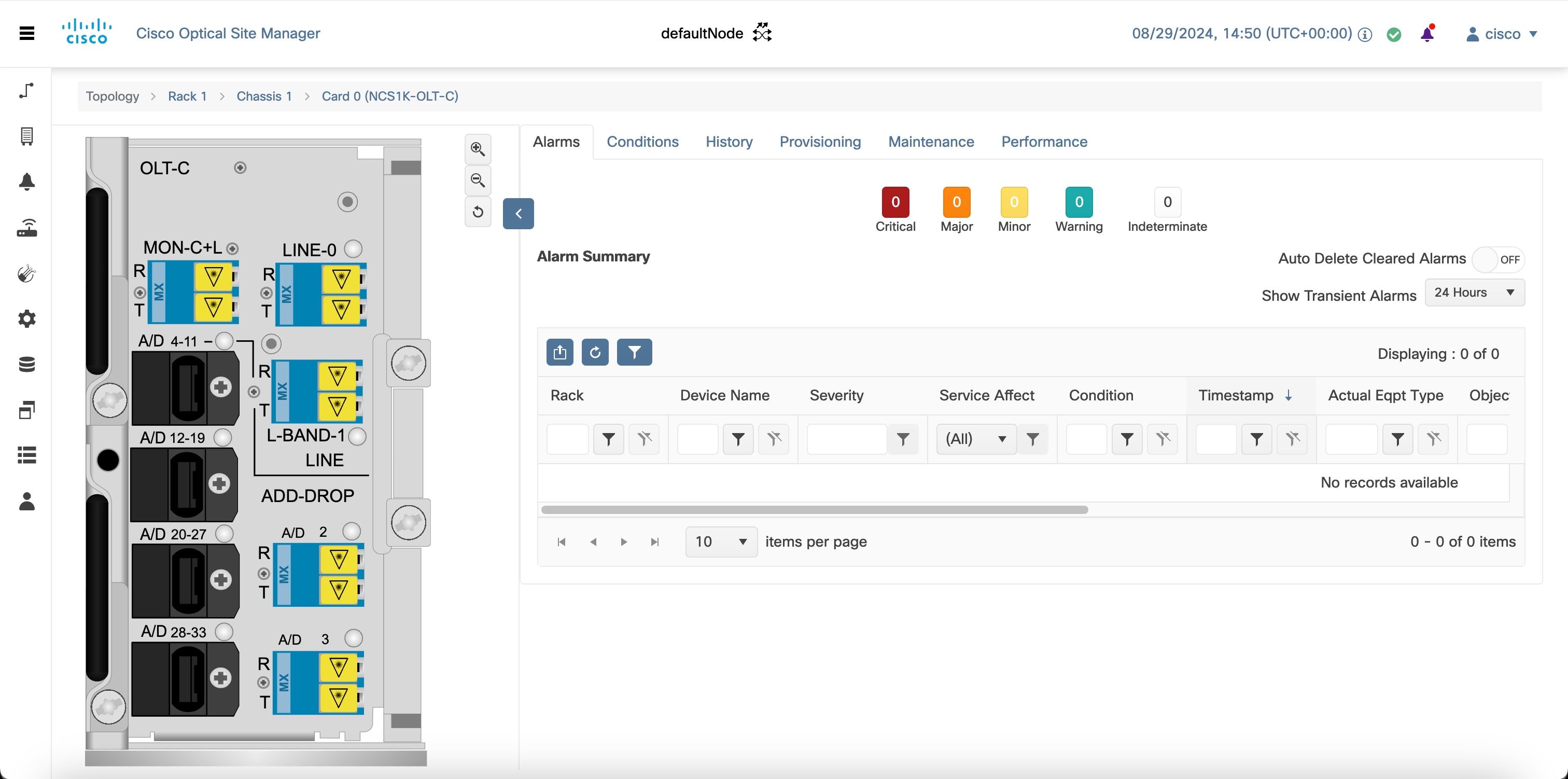Click the yellow Minor alarm count
This screenshot has height=779, width=1568.
tap(1014, 202)
